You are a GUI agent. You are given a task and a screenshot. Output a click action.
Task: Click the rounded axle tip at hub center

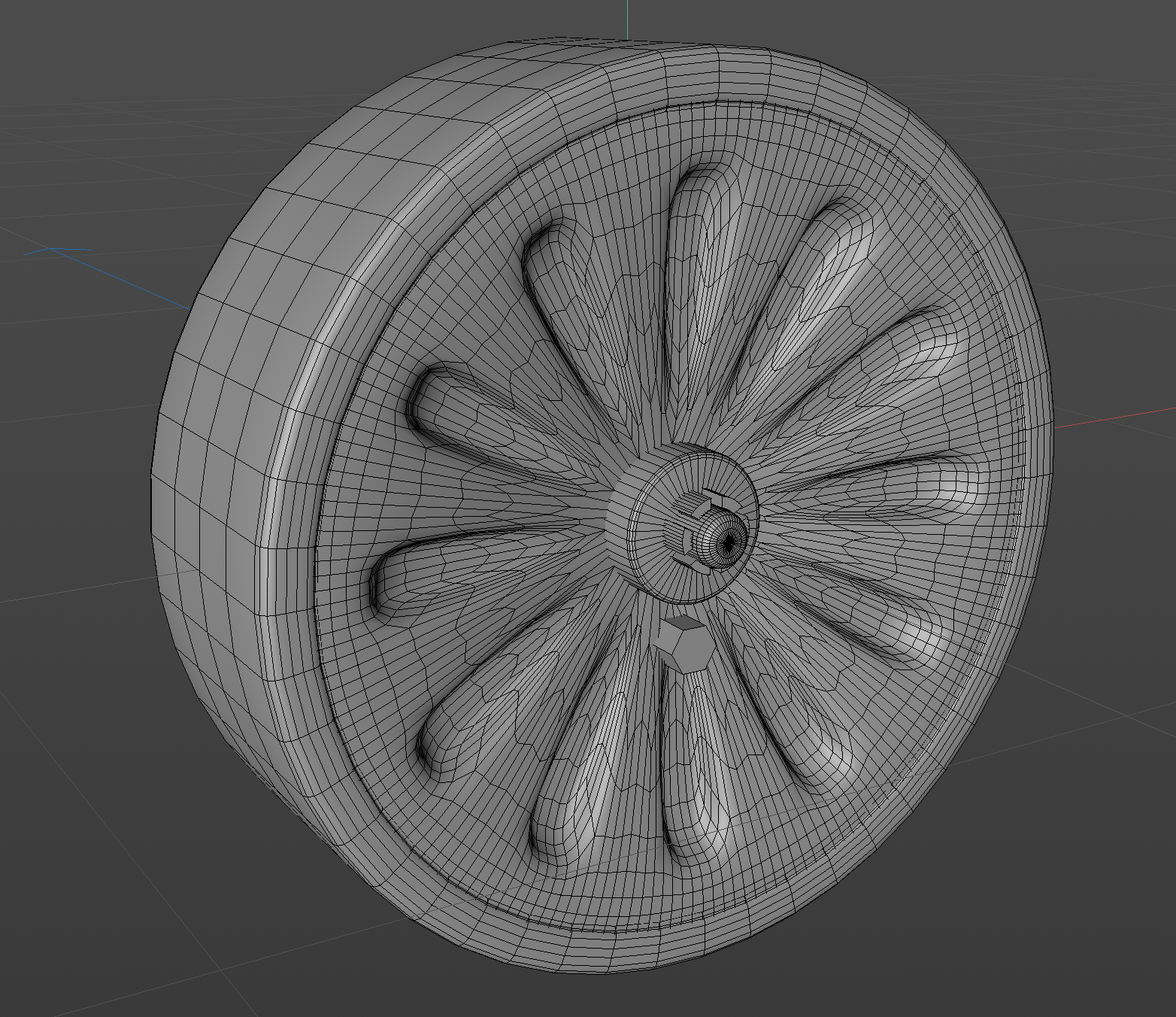[726, 539]
